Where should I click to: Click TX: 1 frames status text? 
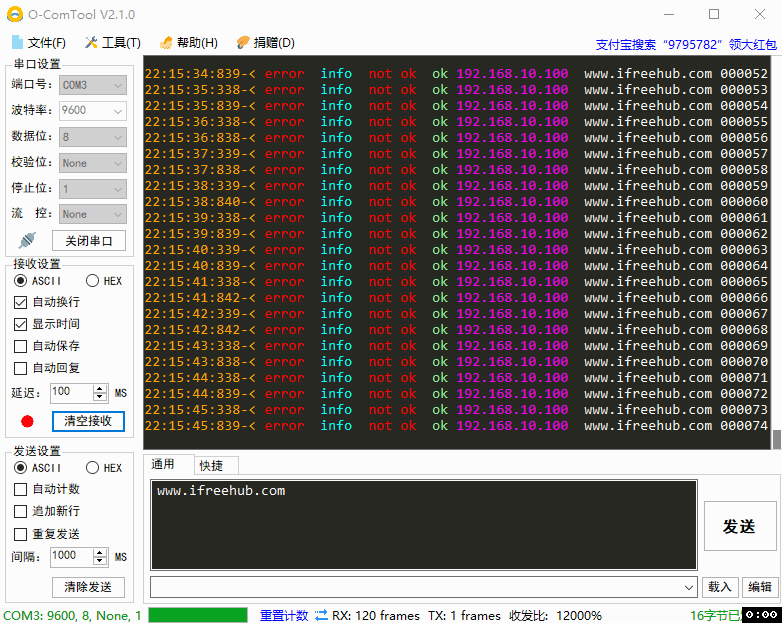(x=464, y=616)
